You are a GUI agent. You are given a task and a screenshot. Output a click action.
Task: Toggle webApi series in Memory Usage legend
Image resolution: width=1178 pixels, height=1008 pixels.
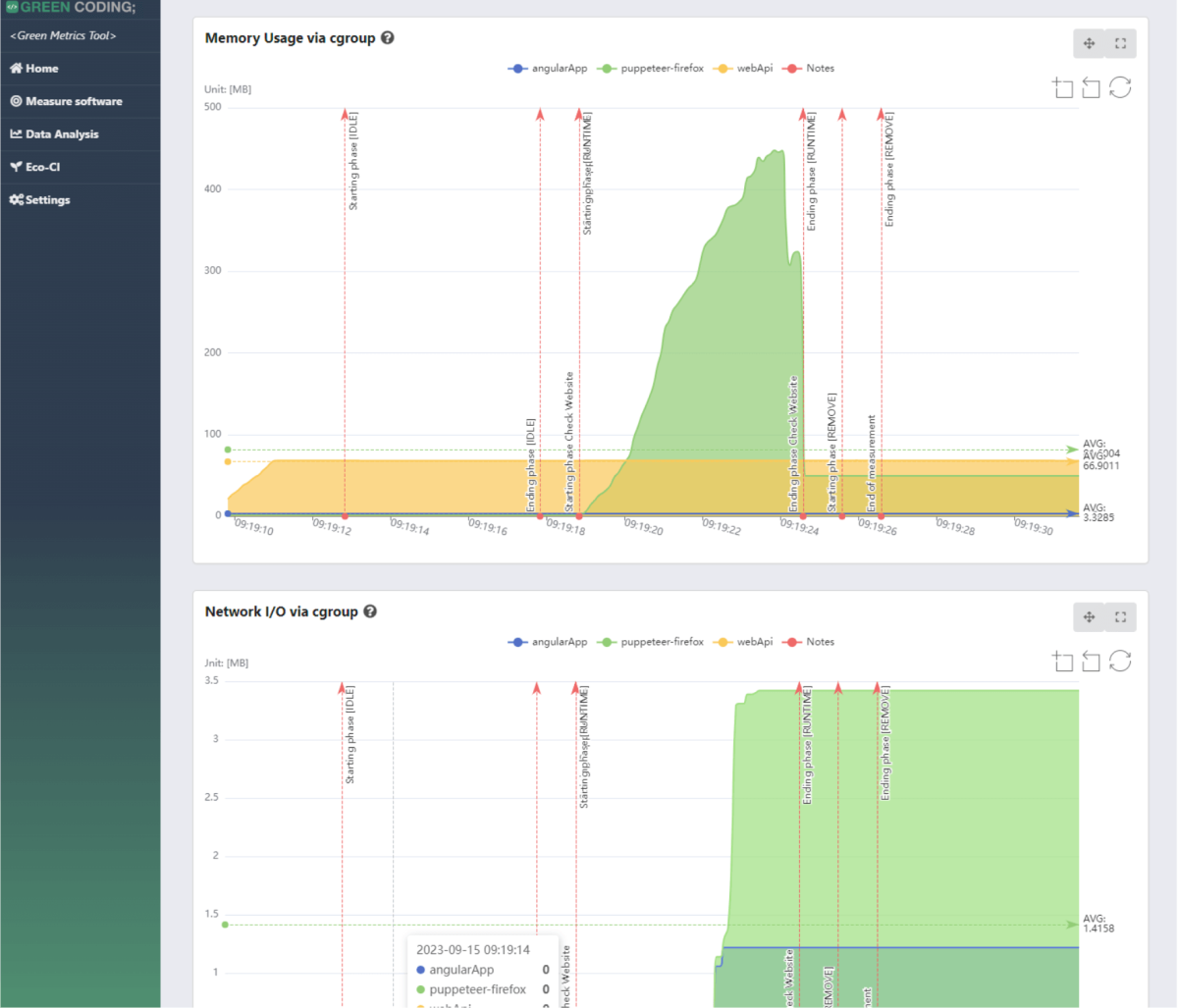(x=743, y=69)
